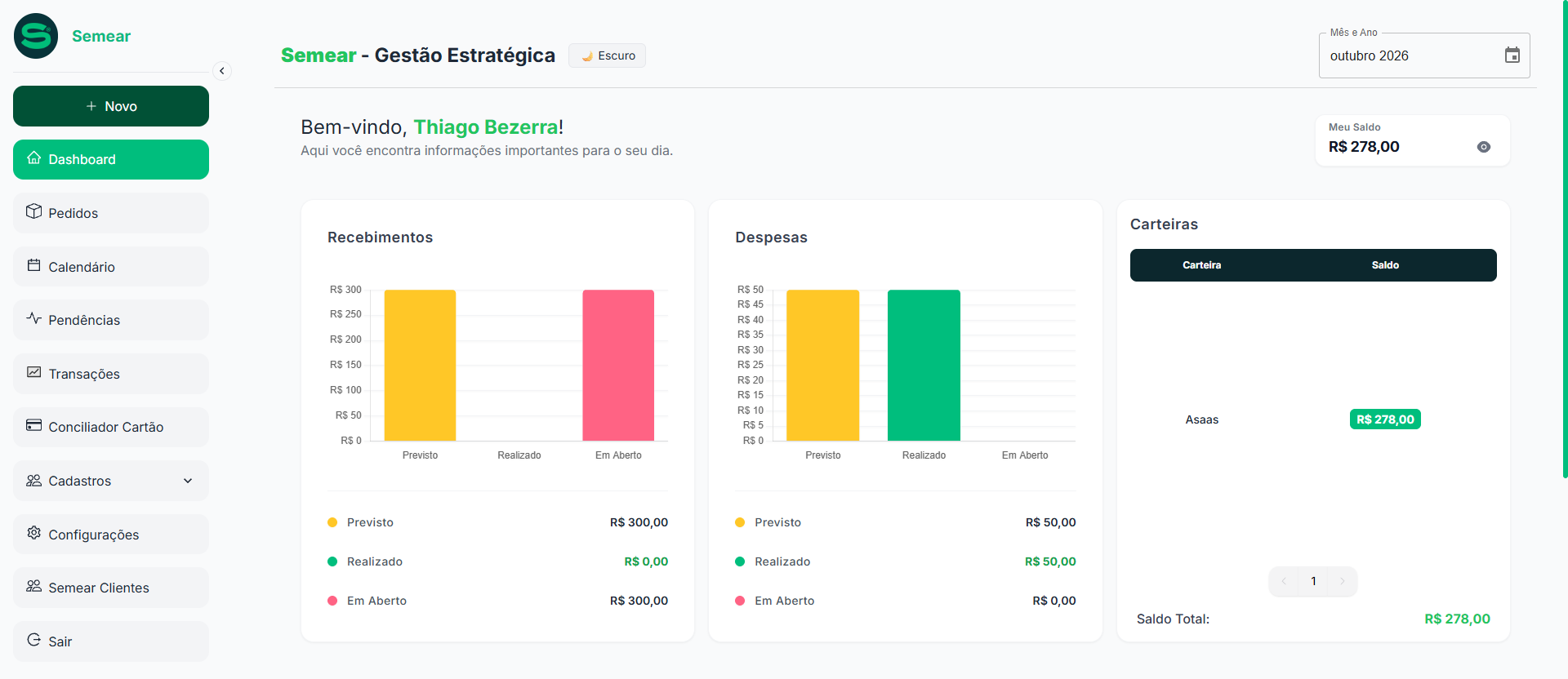Click the Cadastros people icon
The image size is (1568, 679).
tap(33, 480)
